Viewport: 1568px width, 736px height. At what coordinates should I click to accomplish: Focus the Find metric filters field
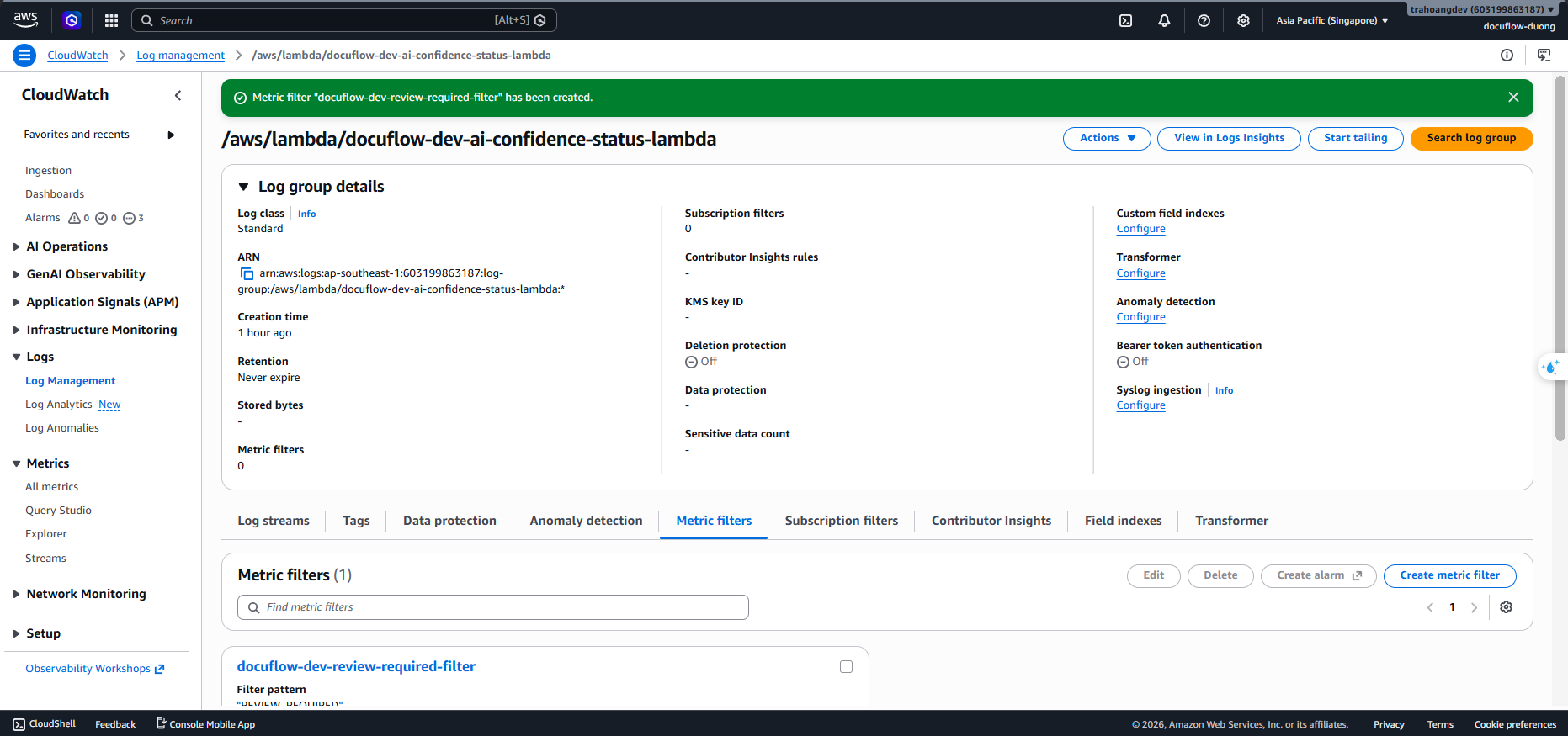point(493,607)
